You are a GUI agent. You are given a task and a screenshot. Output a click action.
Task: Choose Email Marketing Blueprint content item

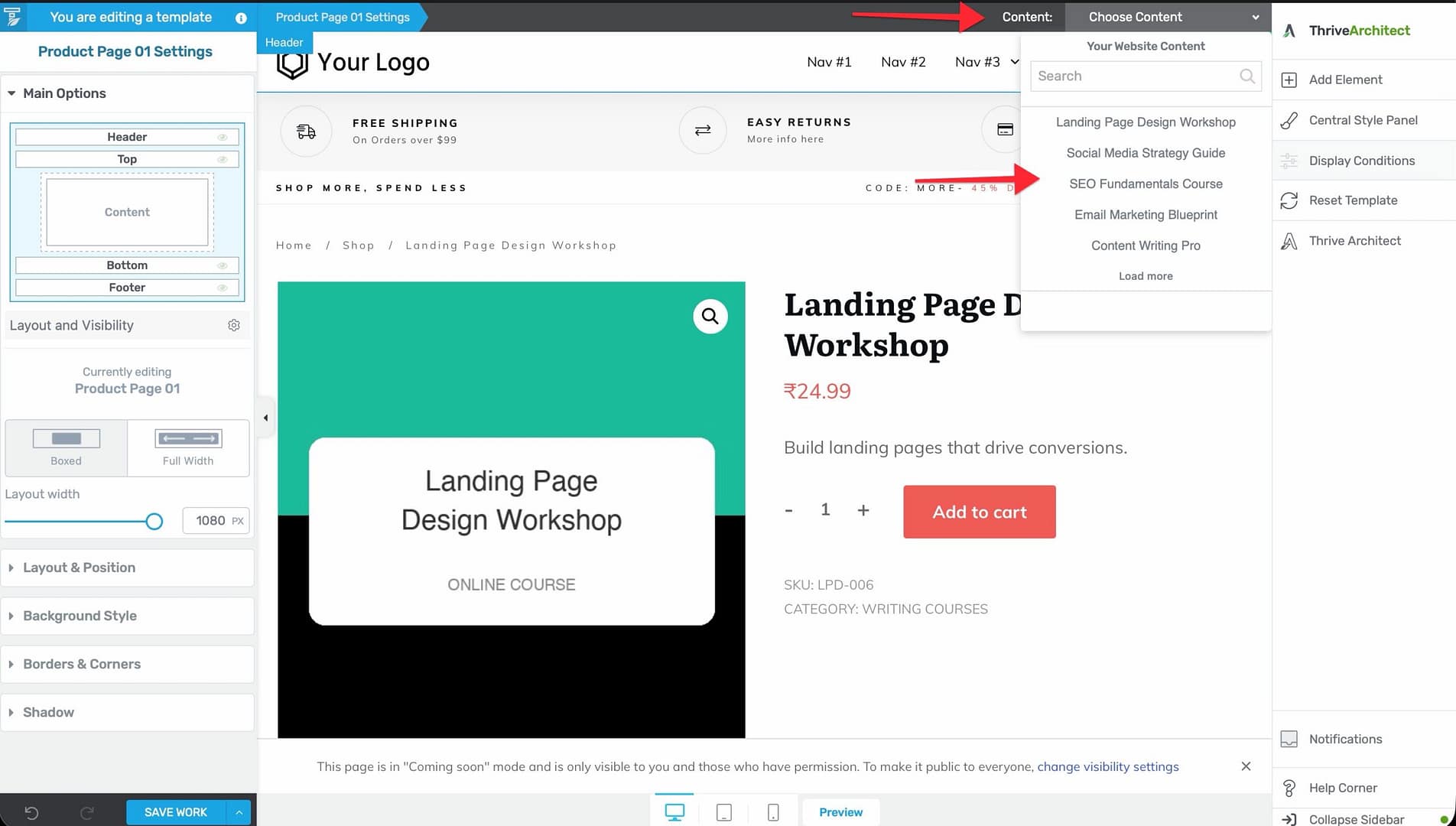pos(1146,215)
